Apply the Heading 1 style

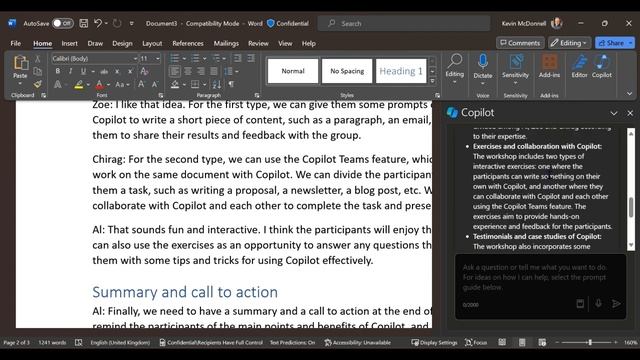pyautogui.click(x=401, y=71)
